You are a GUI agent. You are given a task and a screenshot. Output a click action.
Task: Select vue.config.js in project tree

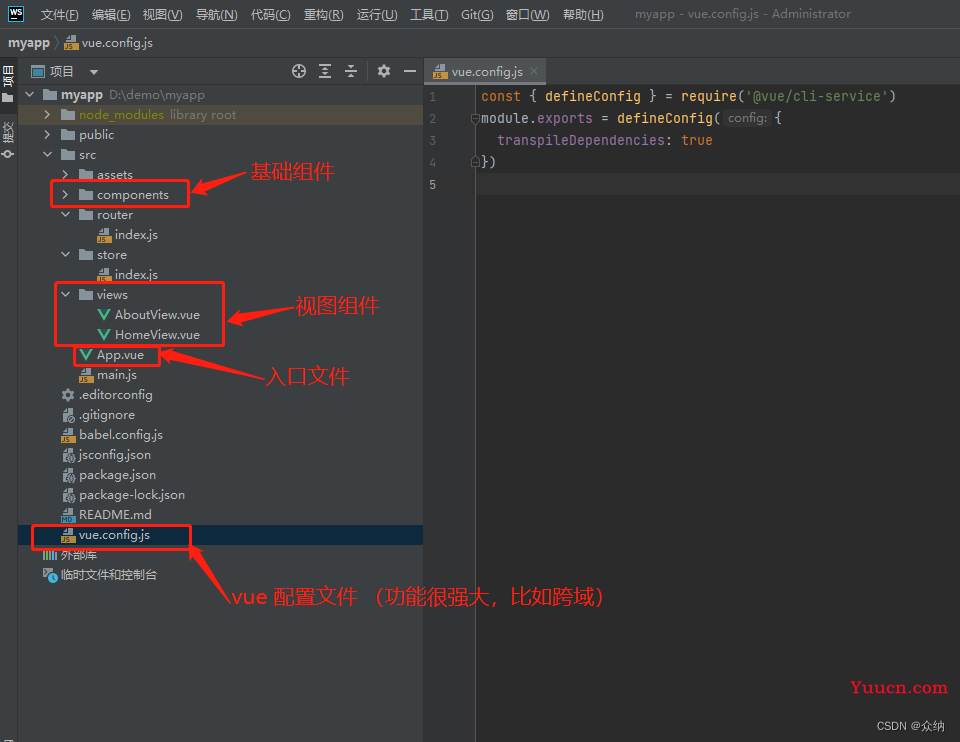click(114, 535)
